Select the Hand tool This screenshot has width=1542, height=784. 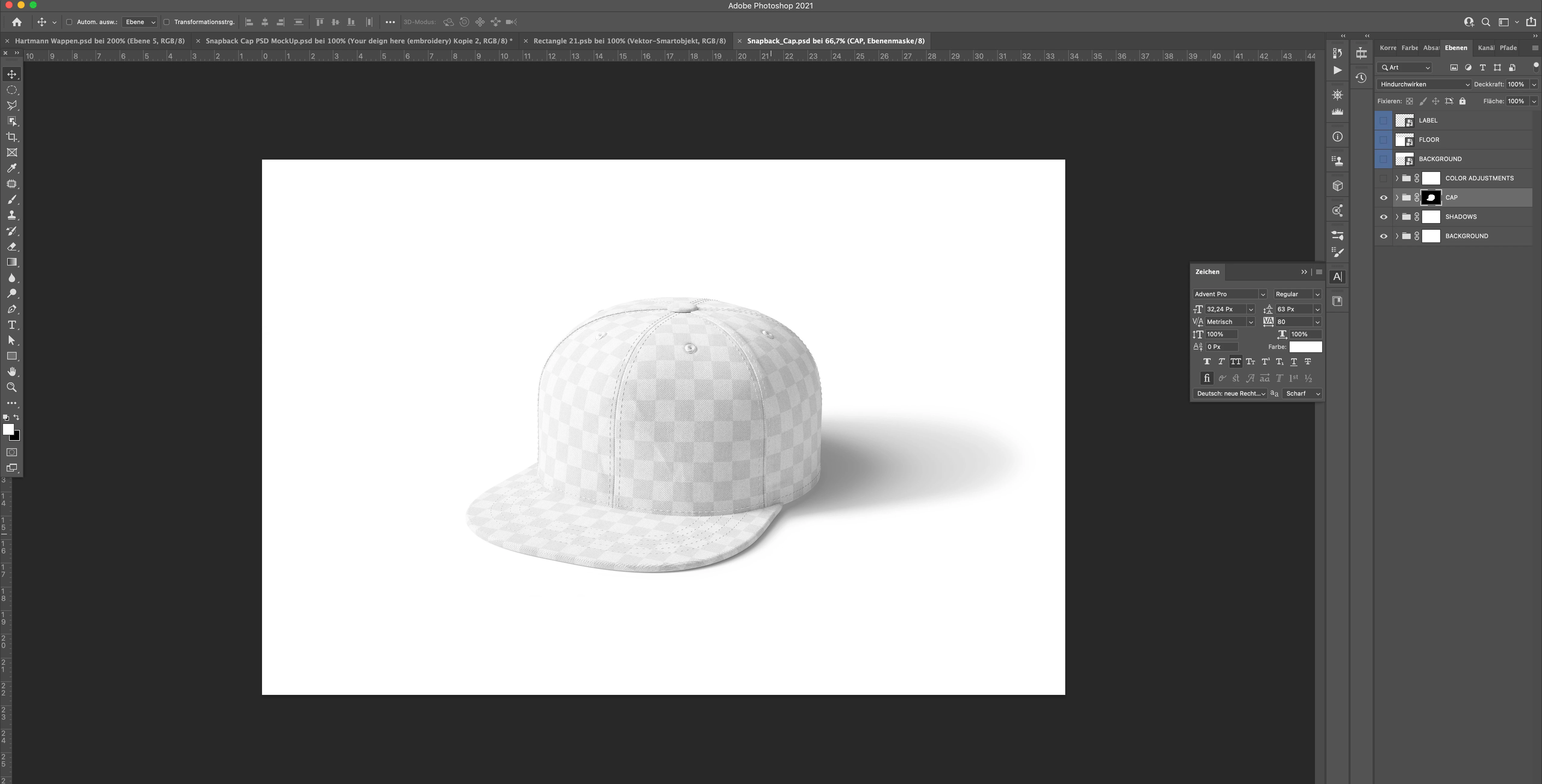pyautogui.click(x=11, y=372)
